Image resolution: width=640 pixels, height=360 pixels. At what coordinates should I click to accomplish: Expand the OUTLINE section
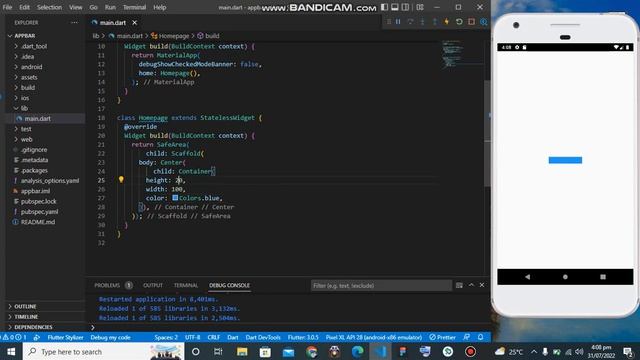click(x=25, y=307)
